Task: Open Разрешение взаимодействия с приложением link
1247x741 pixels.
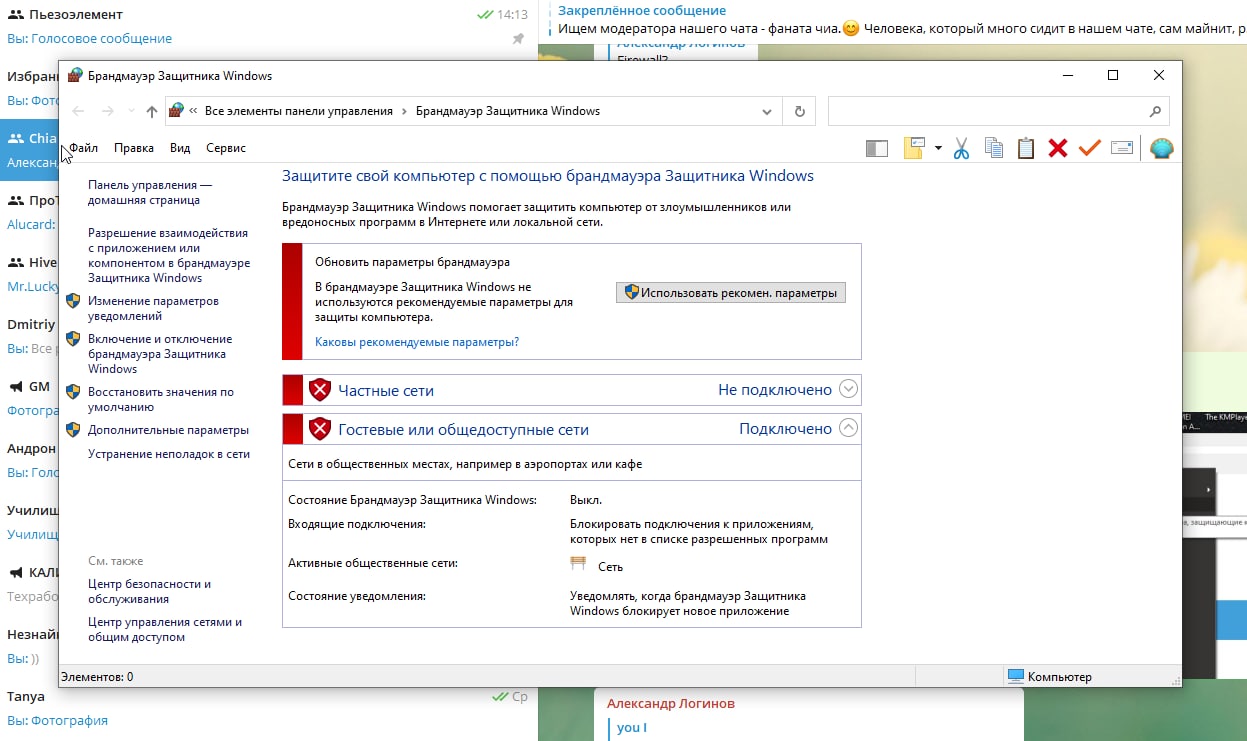Action: coord(169,255)
